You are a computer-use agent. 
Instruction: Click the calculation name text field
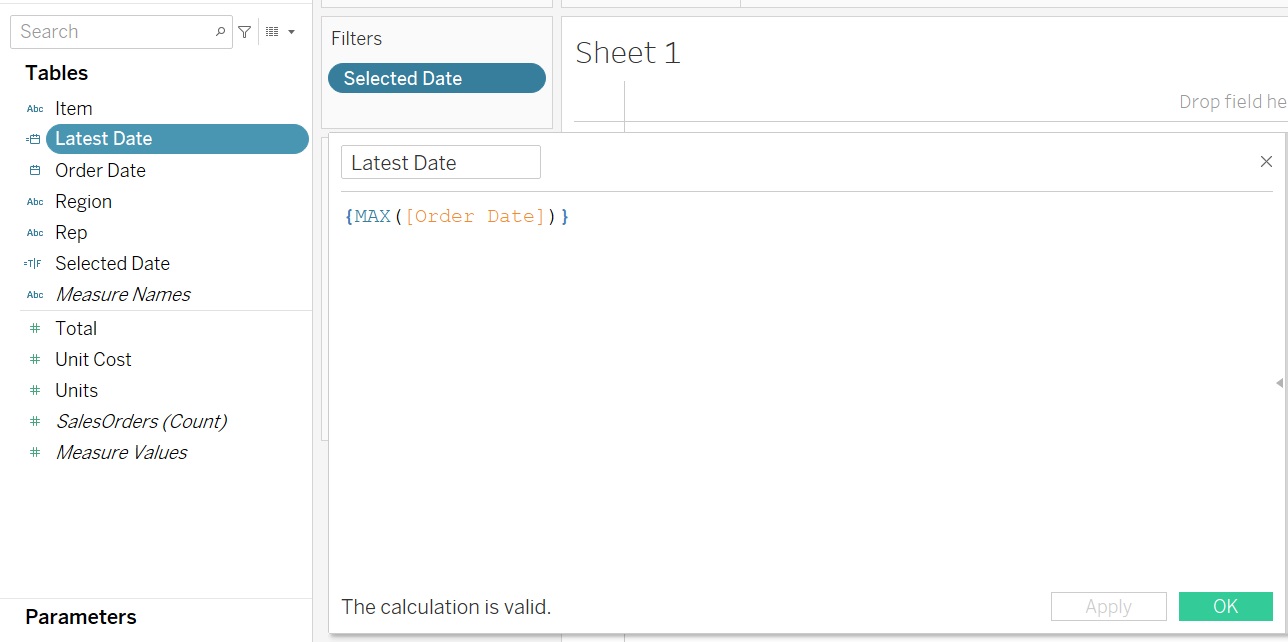coord(440,162)
